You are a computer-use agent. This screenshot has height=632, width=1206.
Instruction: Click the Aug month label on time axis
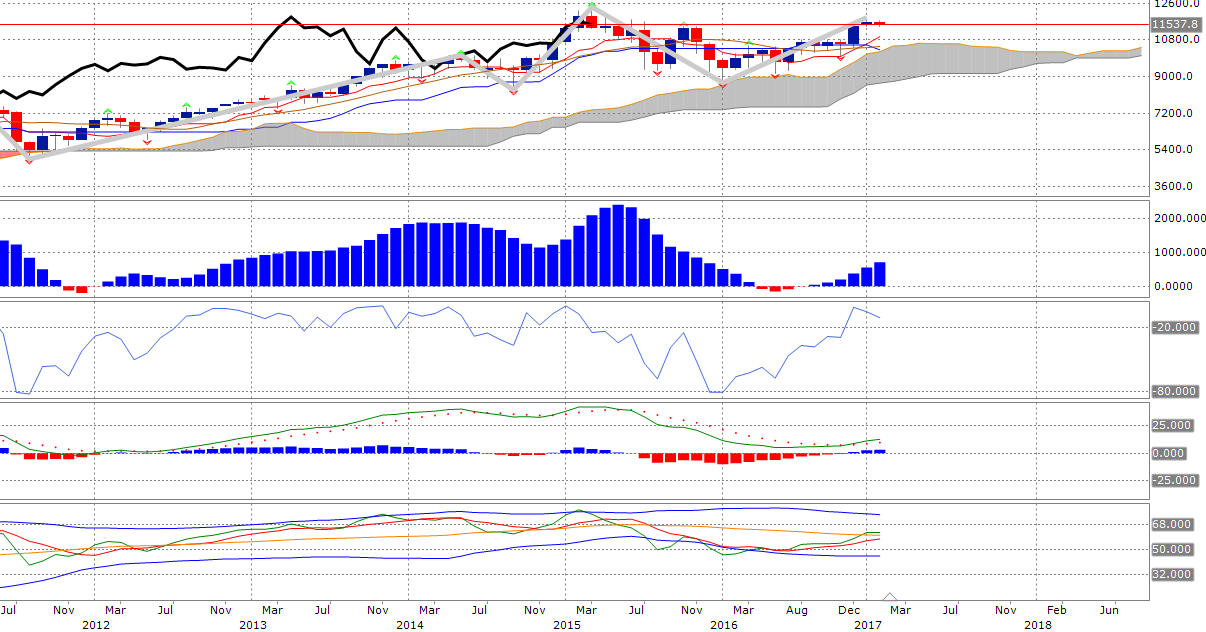[x=796, y=609]
